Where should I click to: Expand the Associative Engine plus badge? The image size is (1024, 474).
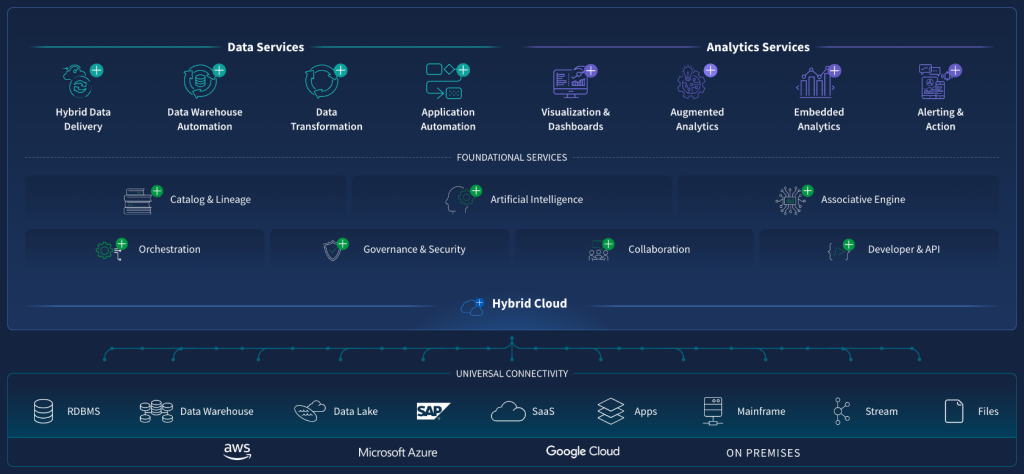pyautogui.click(x=807, y=190)
